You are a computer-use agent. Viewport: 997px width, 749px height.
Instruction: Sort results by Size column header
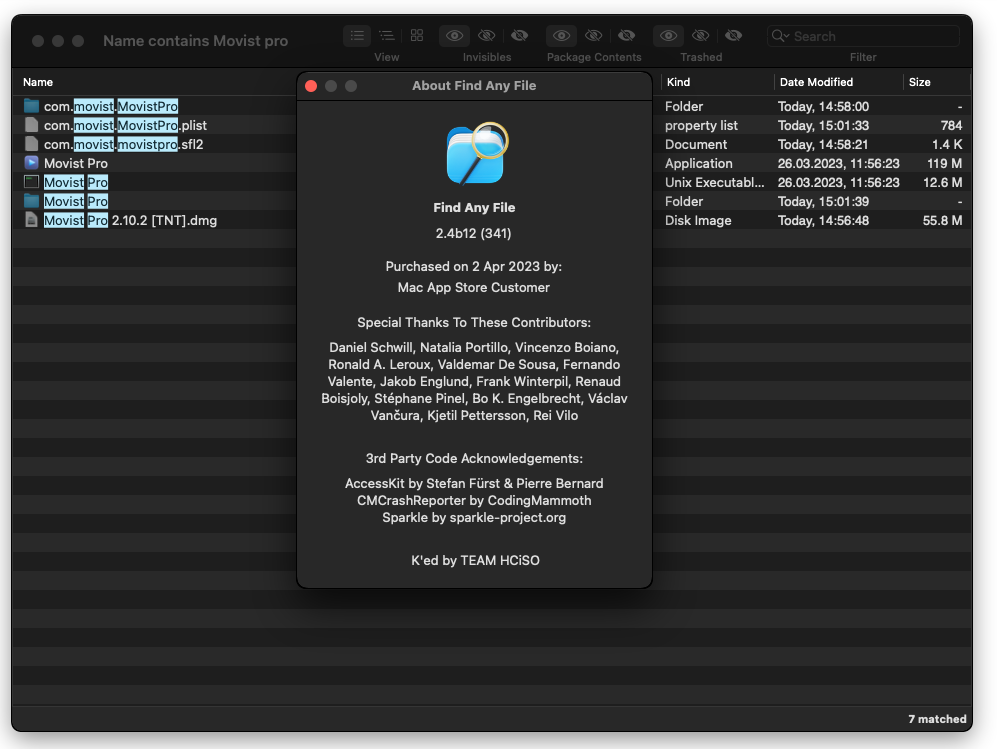point(919,82)
